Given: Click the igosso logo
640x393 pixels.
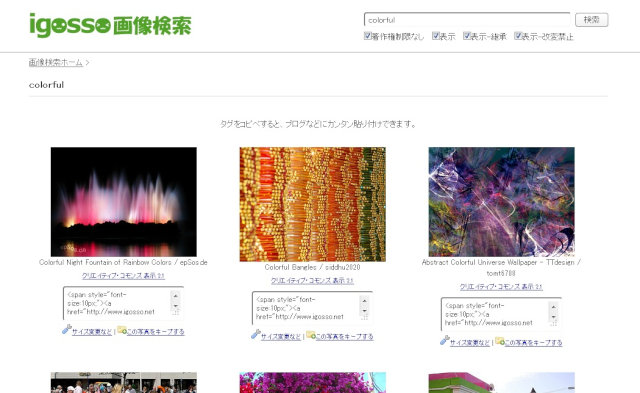Looking at the screenshot, I should coord(110,25).
